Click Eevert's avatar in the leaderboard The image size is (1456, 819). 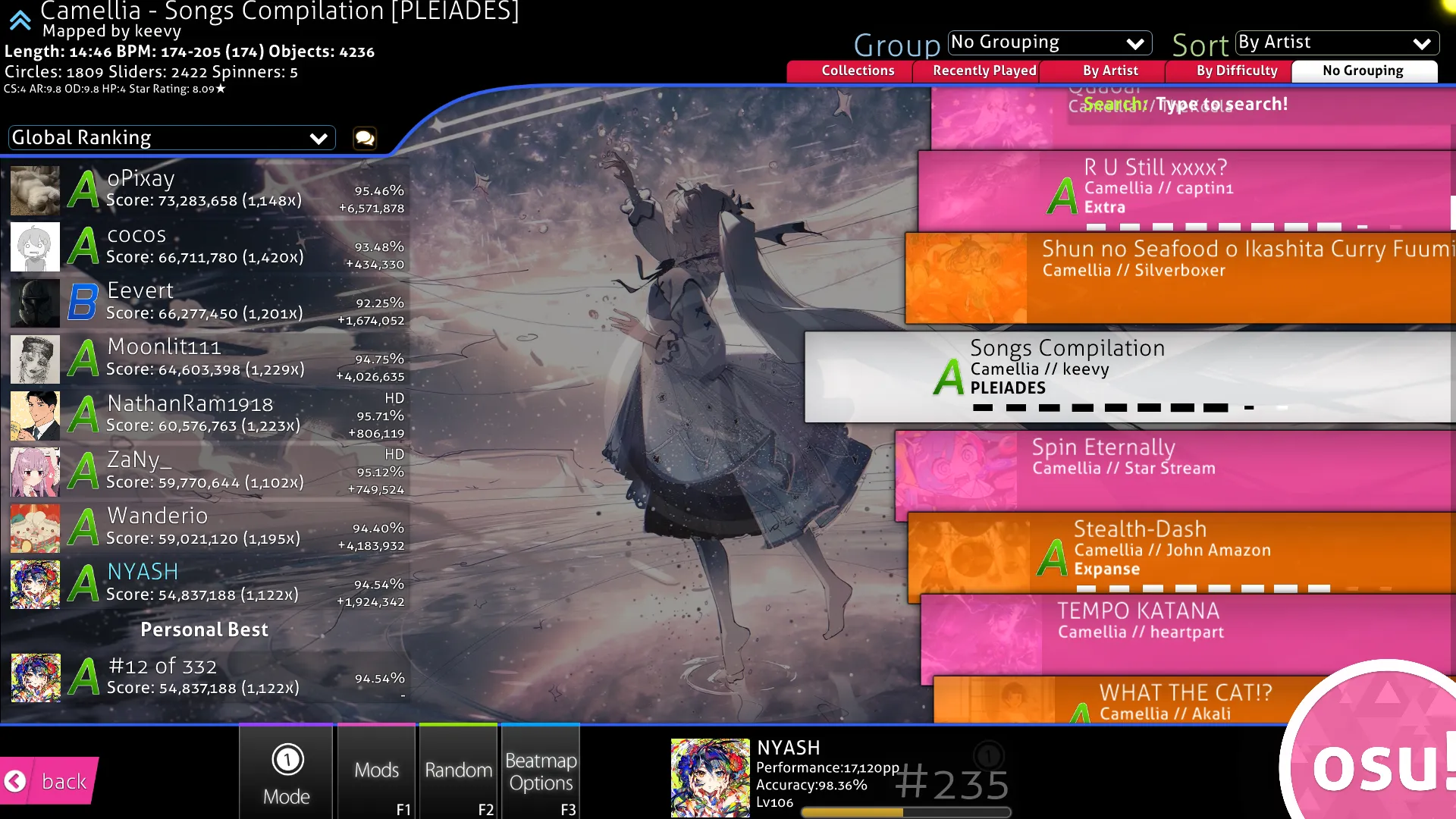pos(35,303)
